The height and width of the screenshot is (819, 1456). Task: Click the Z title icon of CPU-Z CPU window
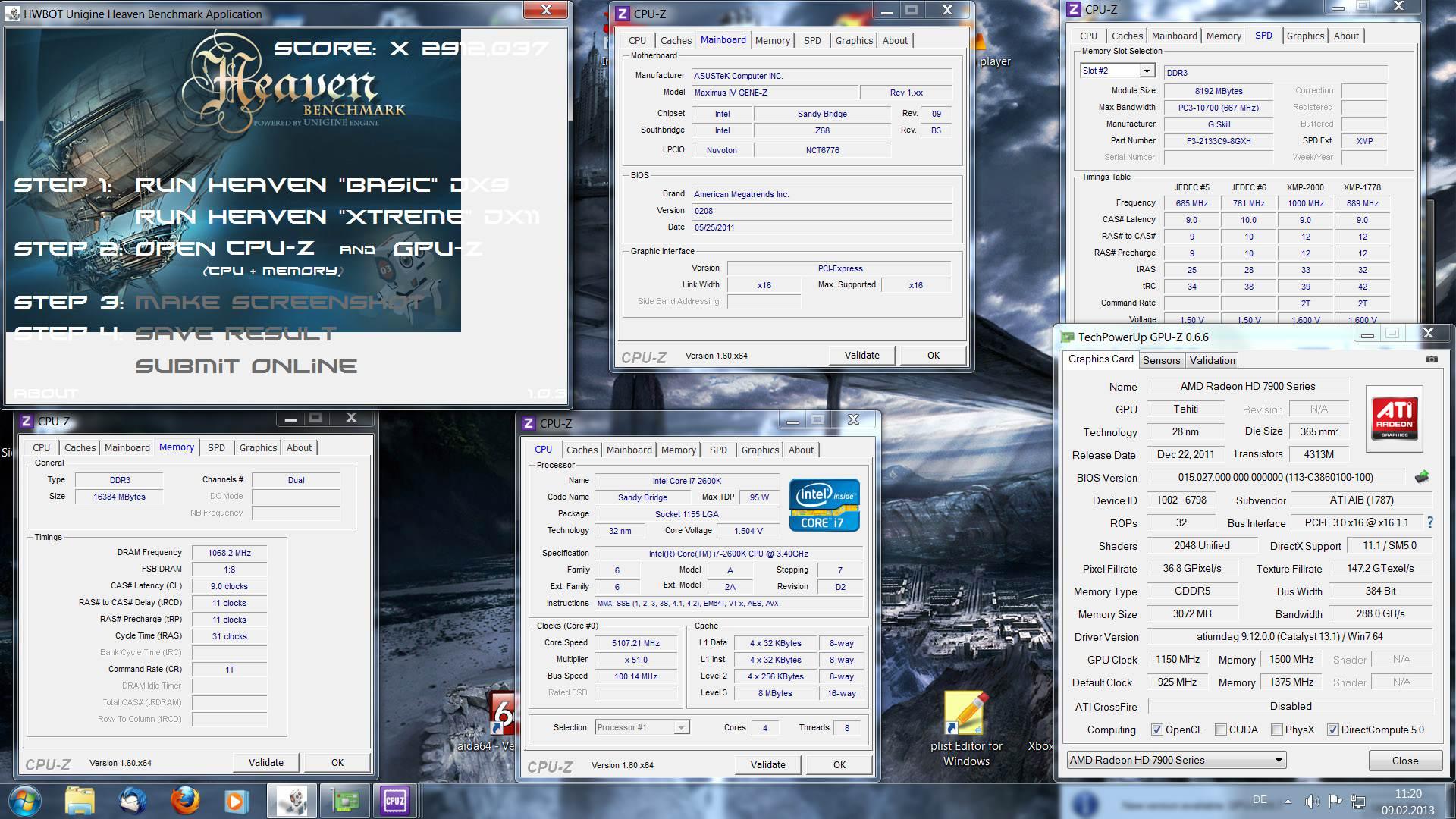pos(528,423)
